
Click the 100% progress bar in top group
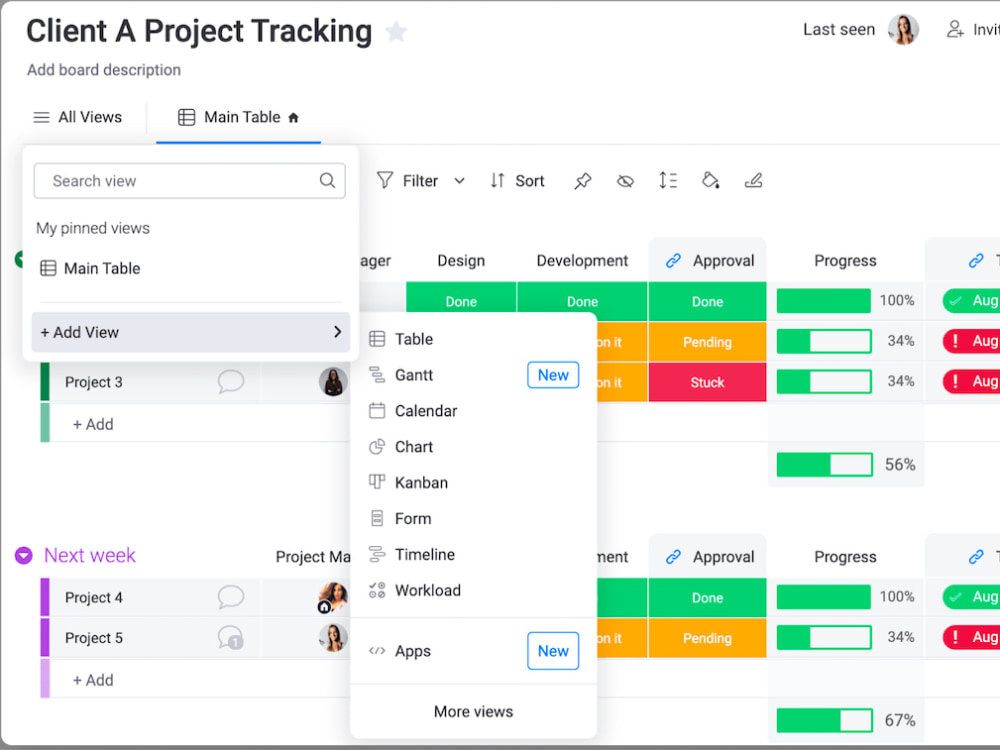coord(823,300)
